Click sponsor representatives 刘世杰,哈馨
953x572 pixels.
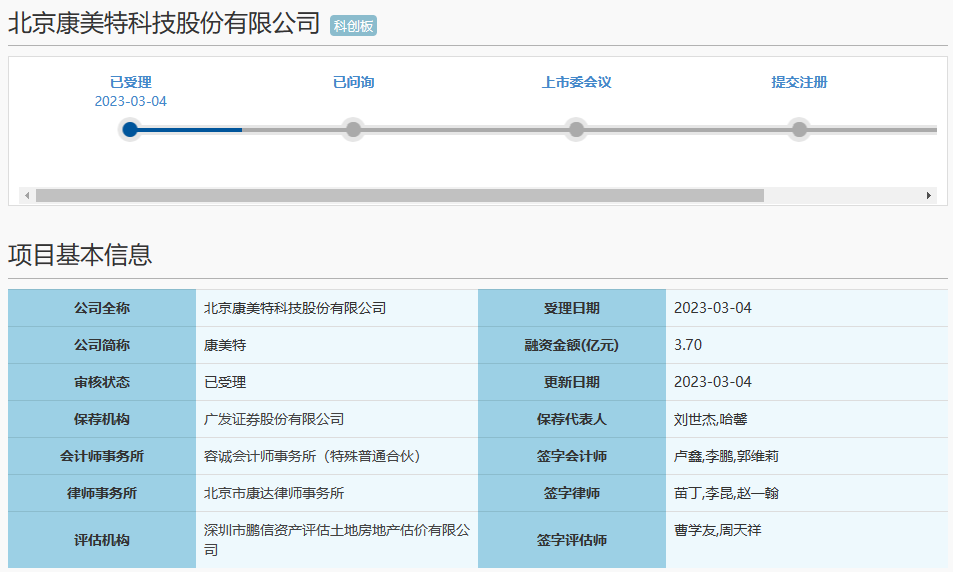(710, 419)
